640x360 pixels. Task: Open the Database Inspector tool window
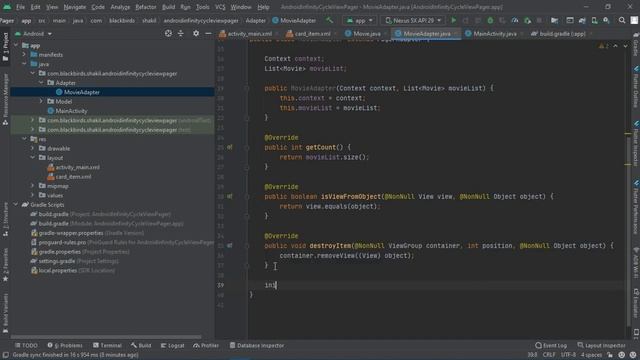point(257,345)
